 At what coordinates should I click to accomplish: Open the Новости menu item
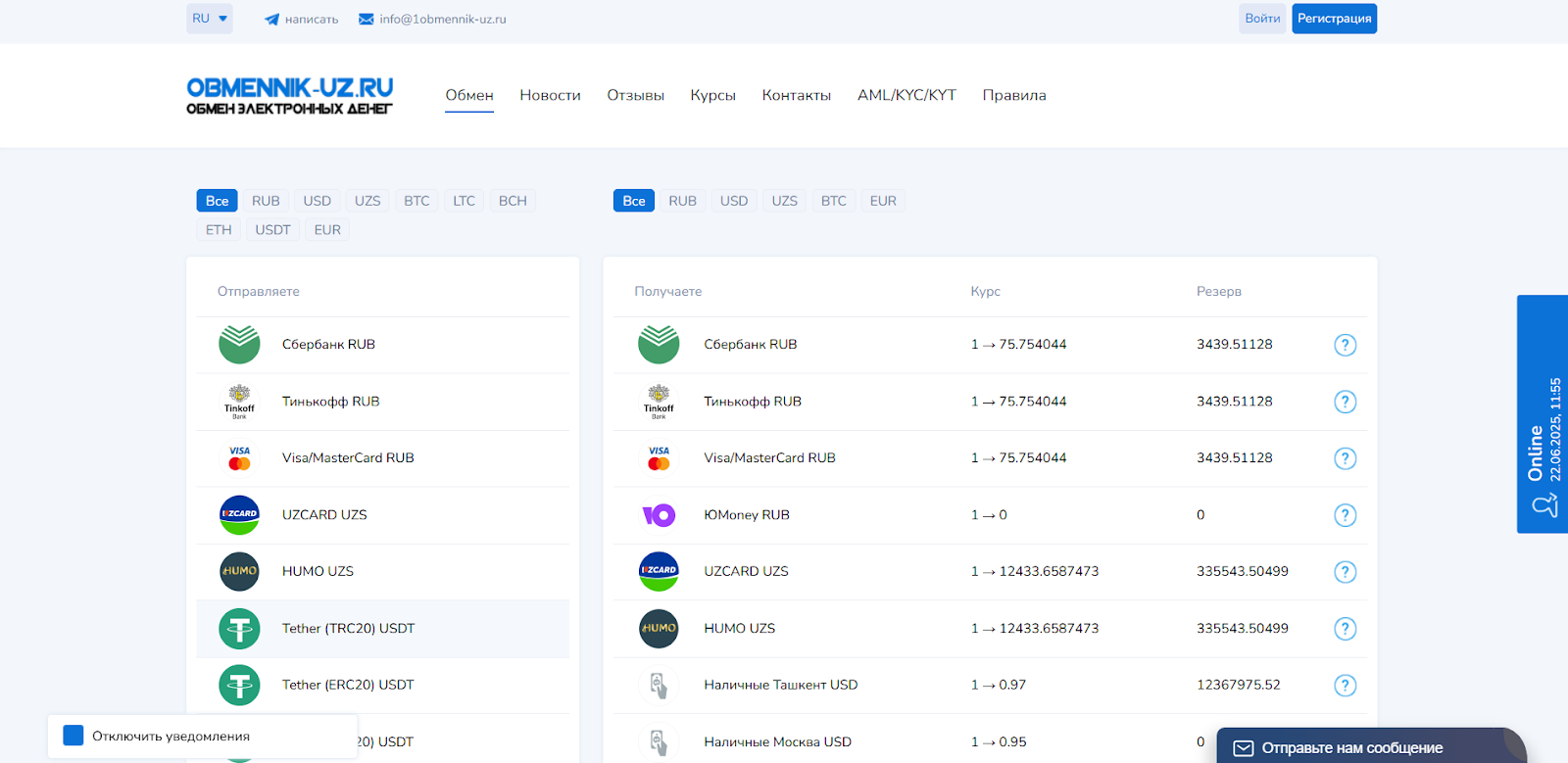click(x=550, y=95)
